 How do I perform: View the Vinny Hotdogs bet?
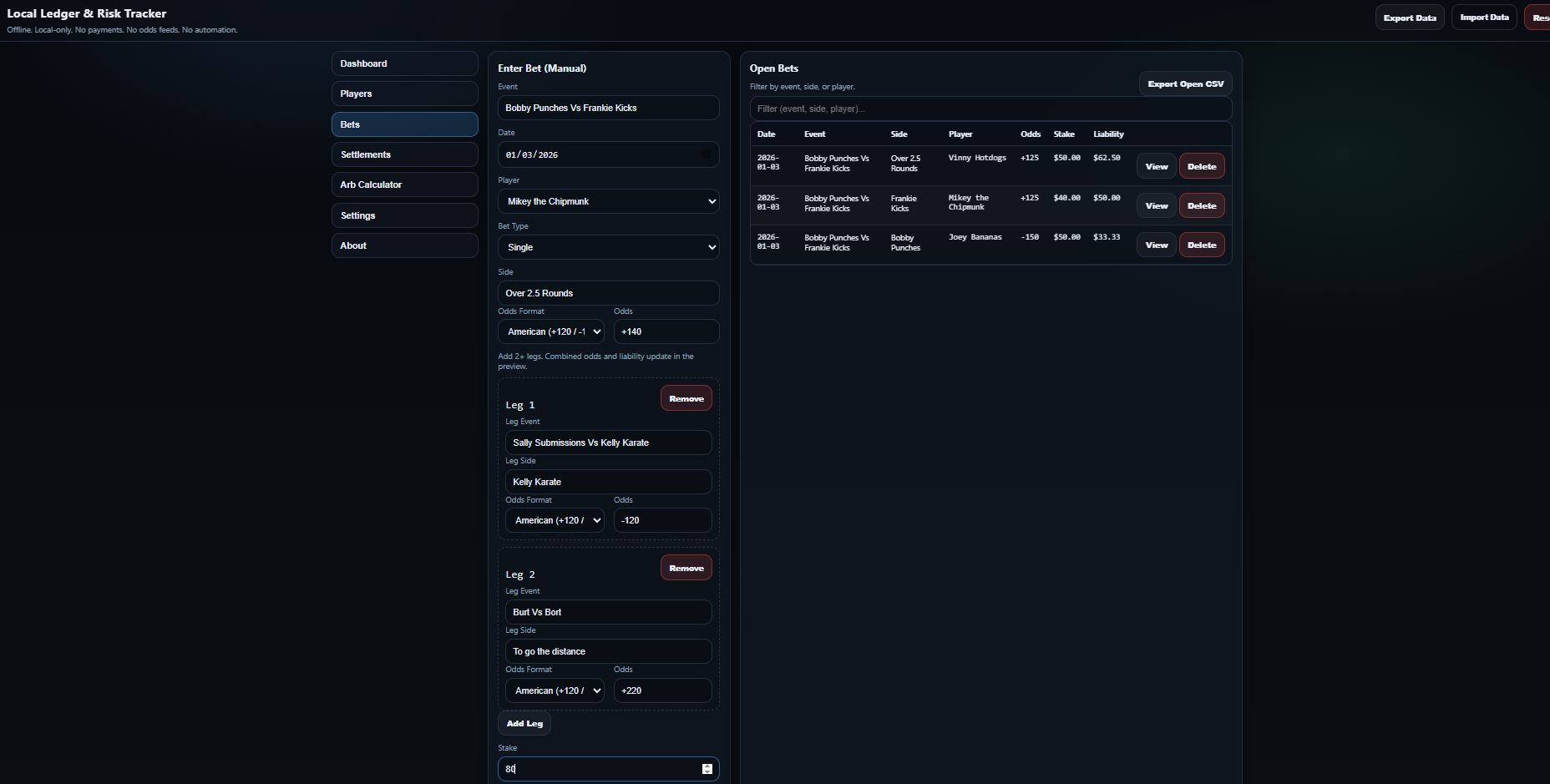[x=1156, y=166]
